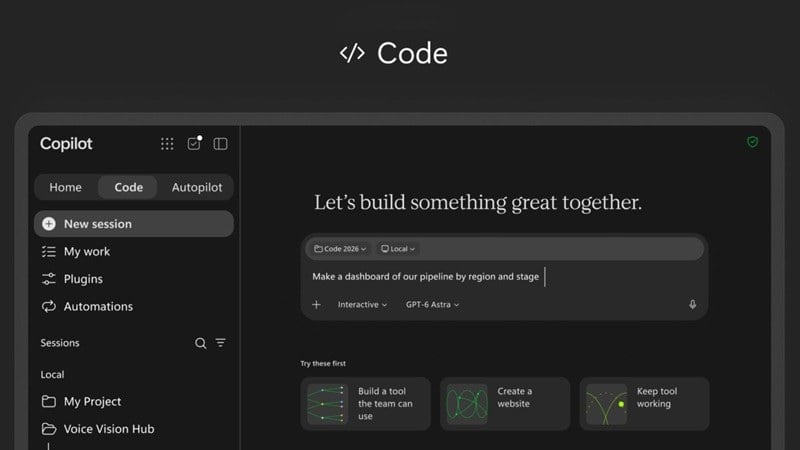Viewport: 800px width, 450px height.
Task: Click the Try these first label
Action: click(323, 363)
